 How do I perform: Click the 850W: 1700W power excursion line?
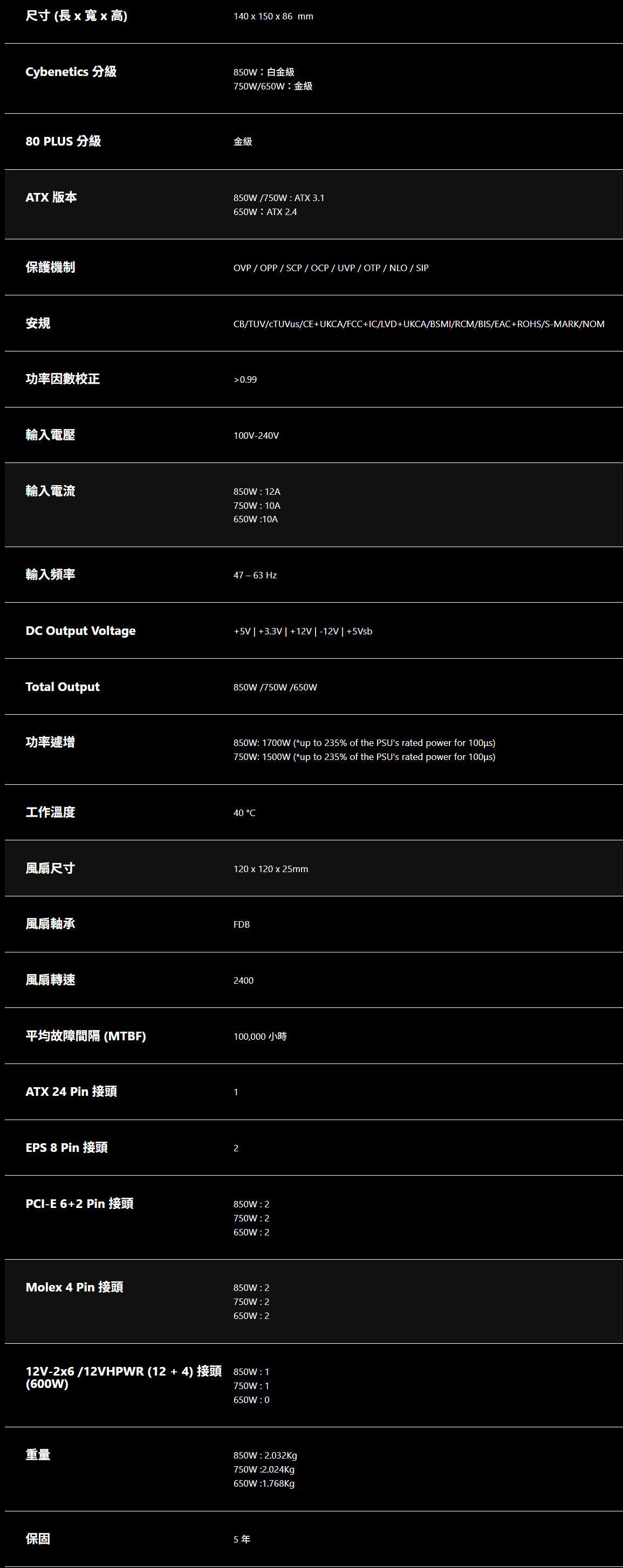pyautogui.click(x=364, y=743)
